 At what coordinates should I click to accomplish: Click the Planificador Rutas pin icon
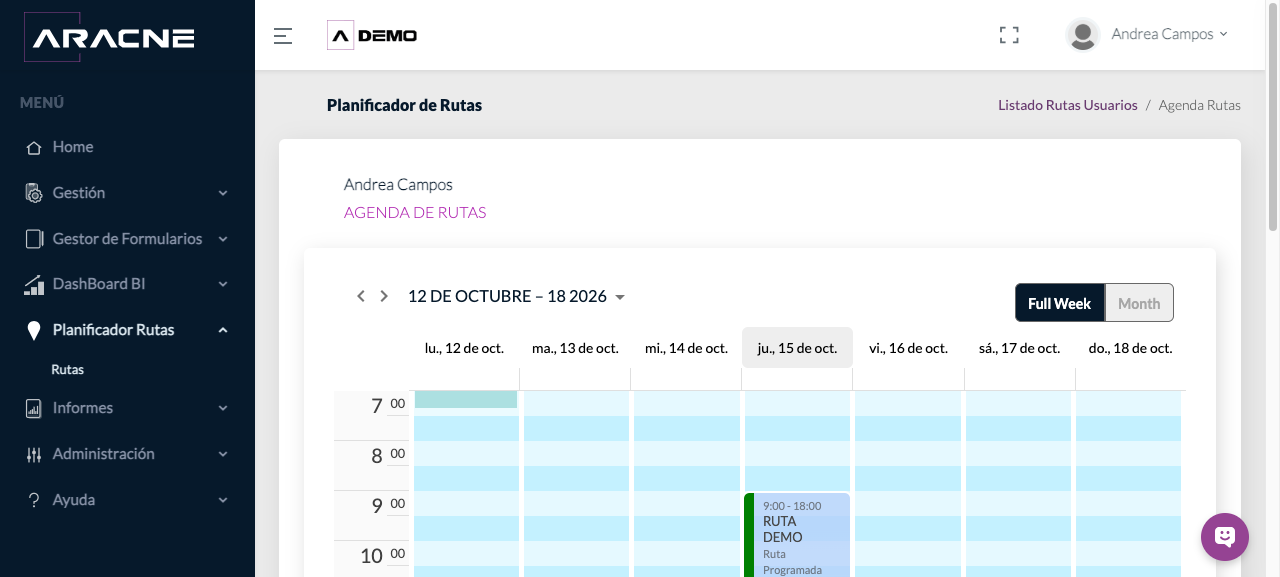33,331
